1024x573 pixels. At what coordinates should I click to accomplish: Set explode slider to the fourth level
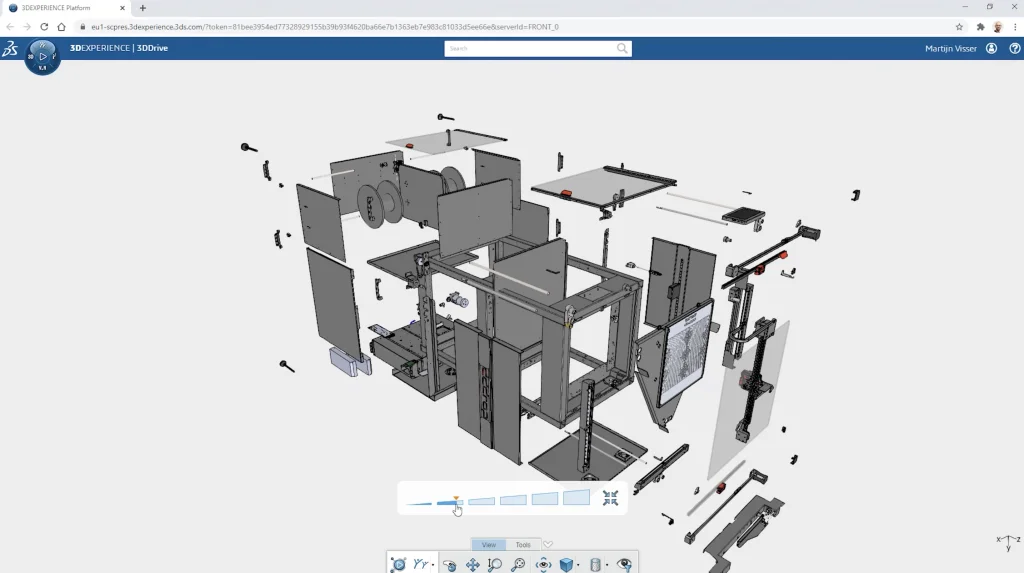(x=513, y=500)
